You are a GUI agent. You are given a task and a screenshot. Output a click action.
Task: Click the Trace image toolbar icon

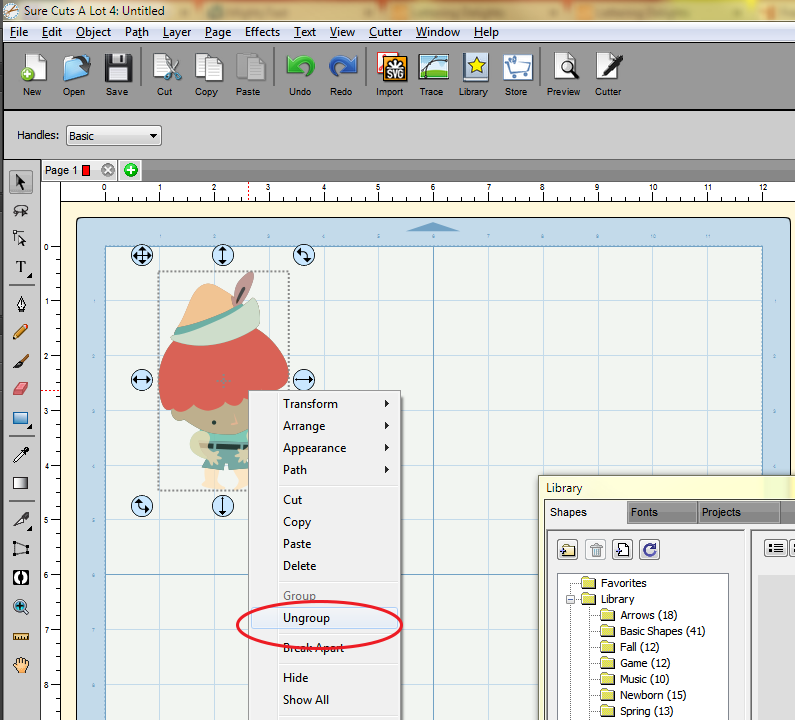pos(431,75)
